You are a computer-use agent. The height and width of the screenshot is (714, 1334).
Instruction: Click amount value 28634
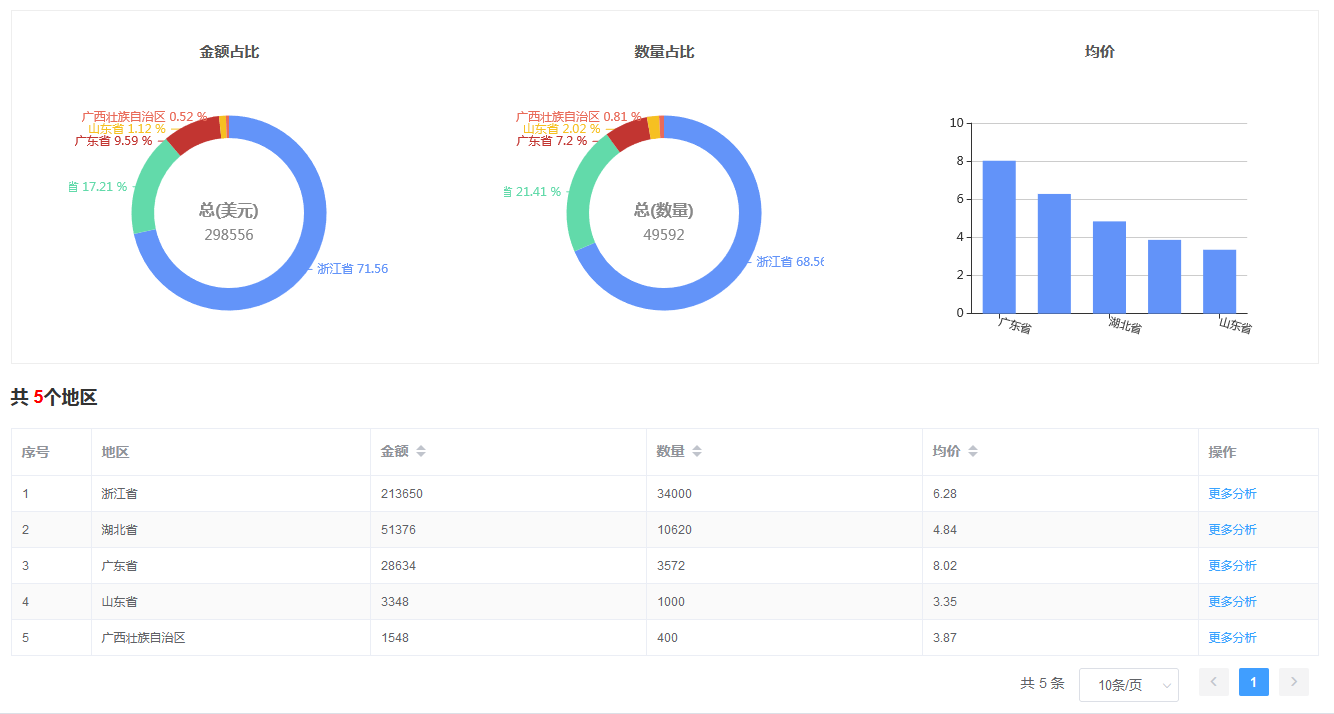point(398,566)
